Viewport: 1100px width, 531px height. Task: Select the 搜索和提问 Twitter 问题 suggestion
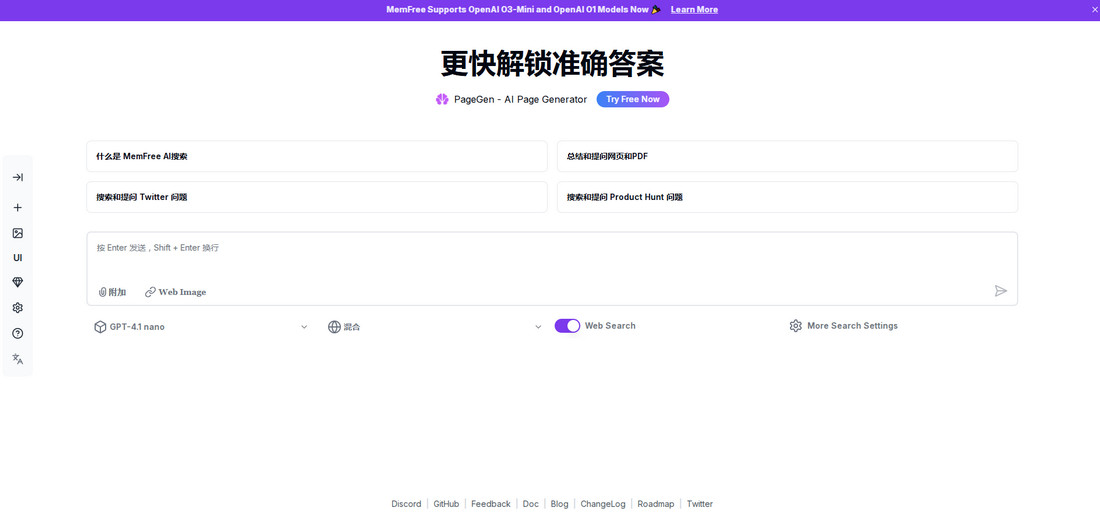pyautogui.click(x=316, y=197)
